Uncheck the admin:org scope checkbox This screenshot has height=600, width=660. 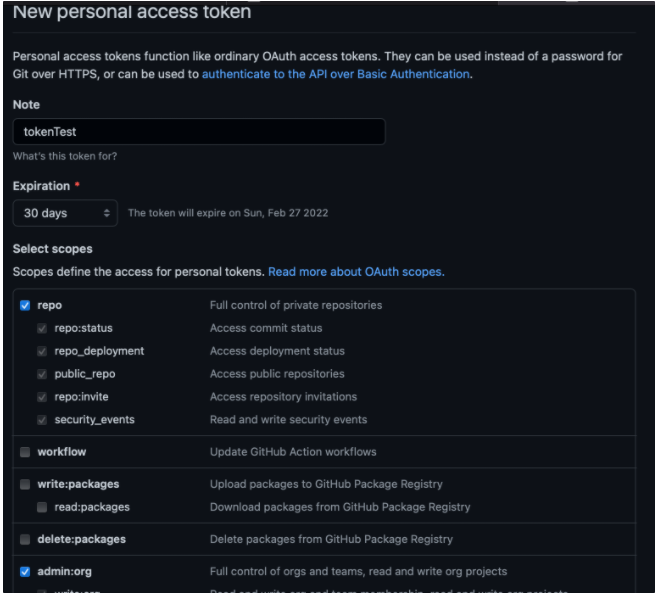coord(25,572)
